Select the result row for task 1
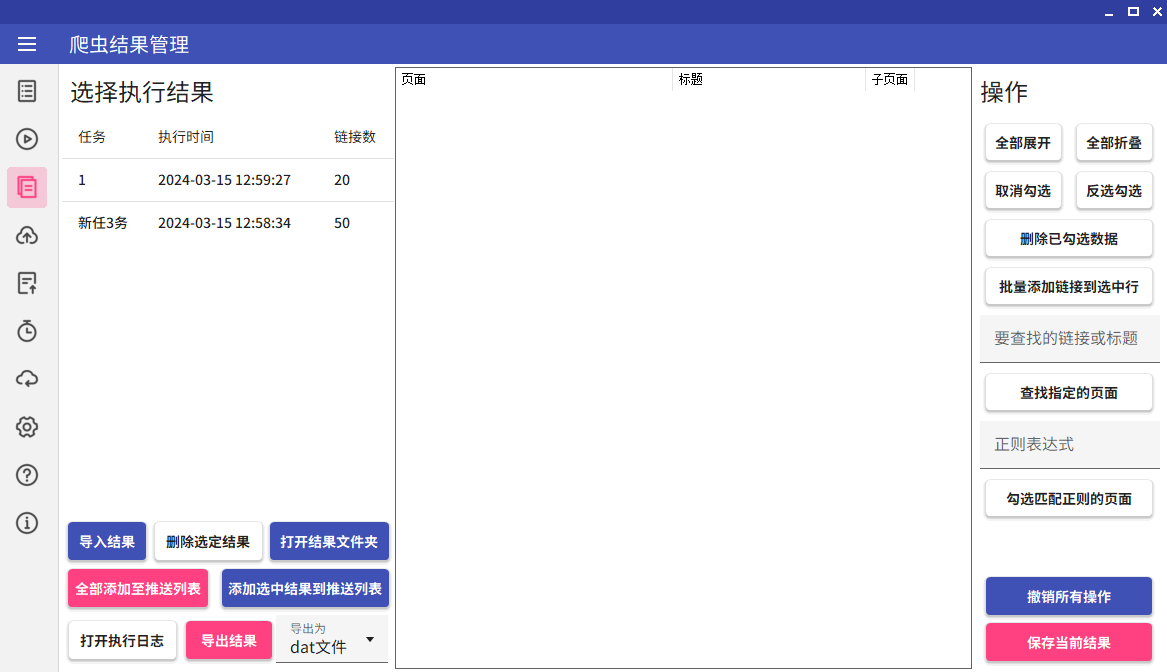The height and width of the screenshot is (672, 1167). click(x=227, y=180)
